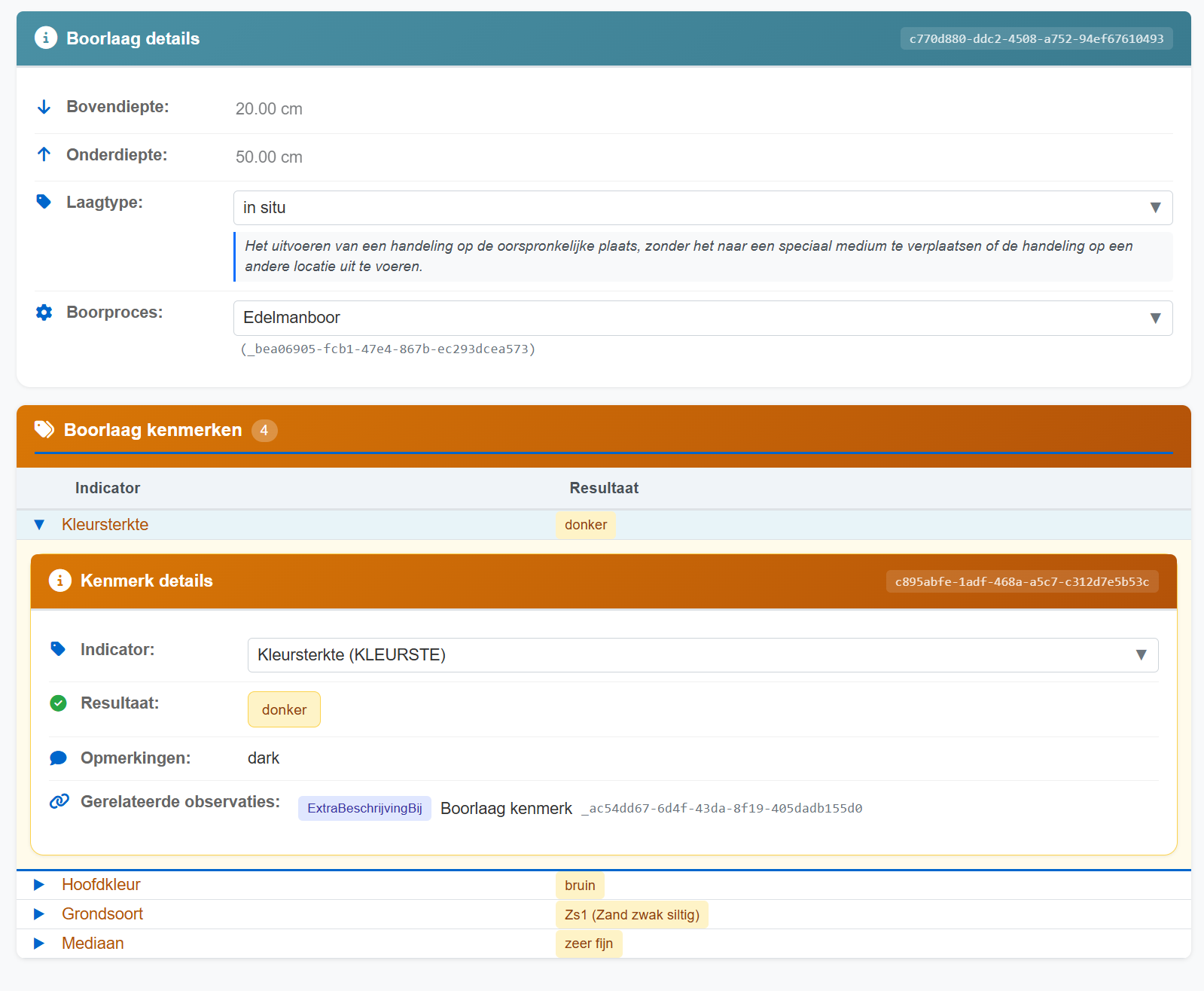1204x991 pixels.
Task: Click the up arrow icon next to Onderdiepte
Action: pos(44,154)
